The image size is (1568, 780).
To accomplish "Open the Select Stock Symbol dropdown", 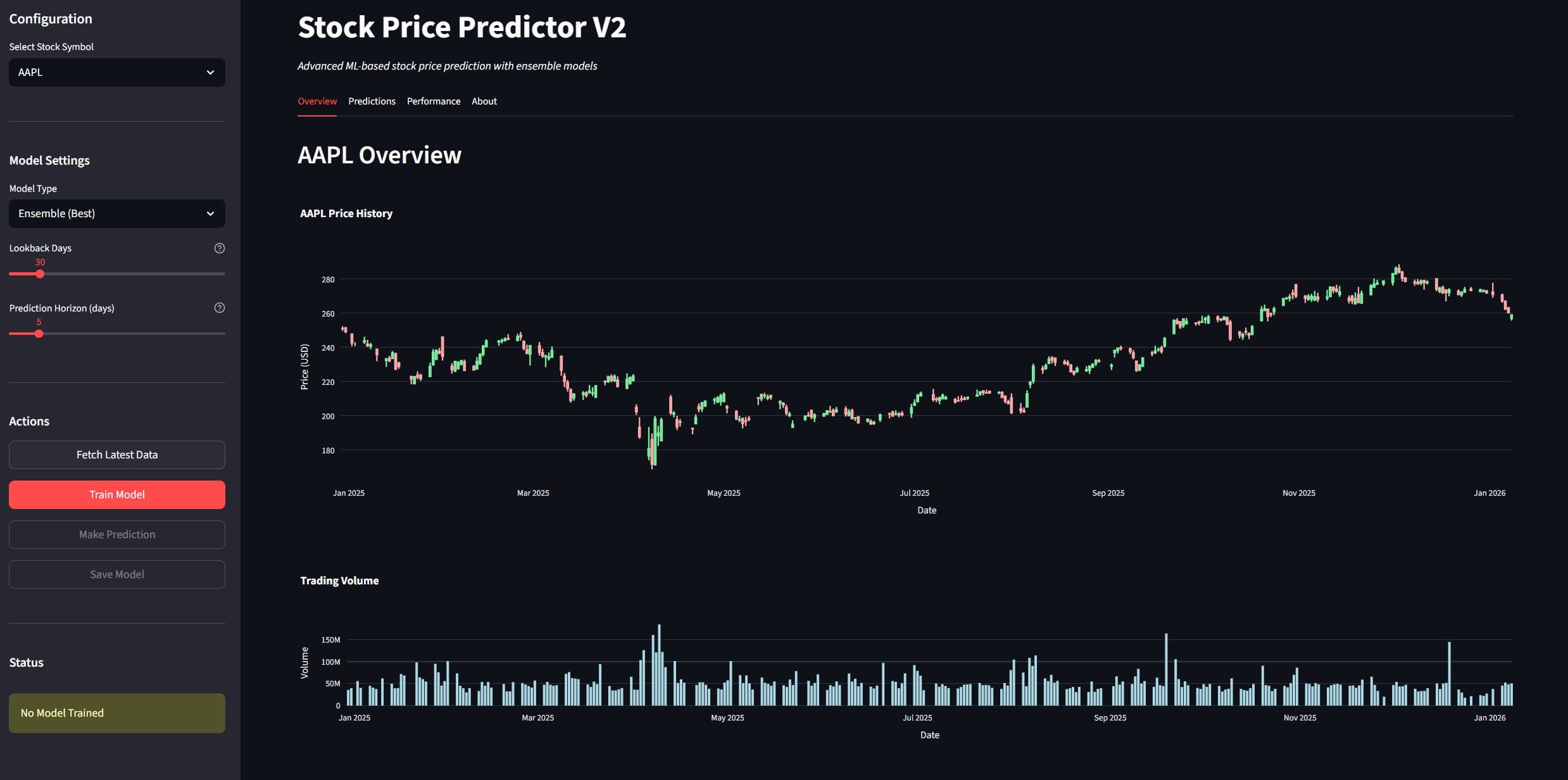I will [x=116, y=72].
